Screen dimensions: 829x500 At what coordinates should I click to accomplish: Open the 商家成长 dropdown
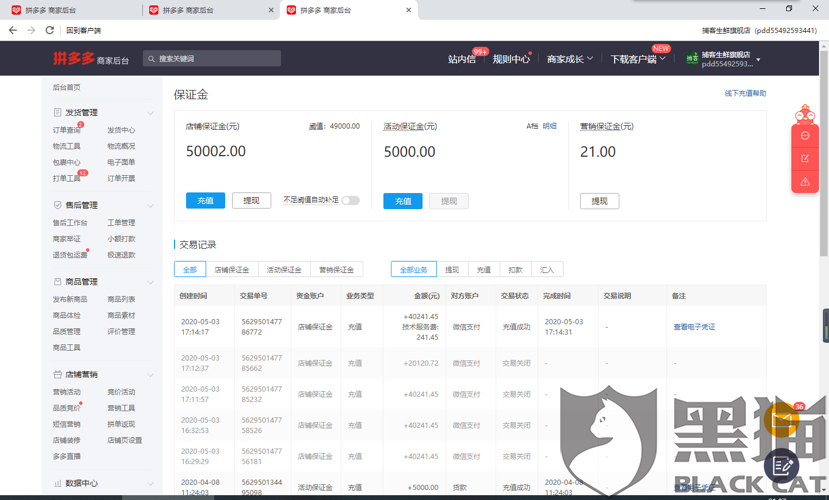point(570,59)
